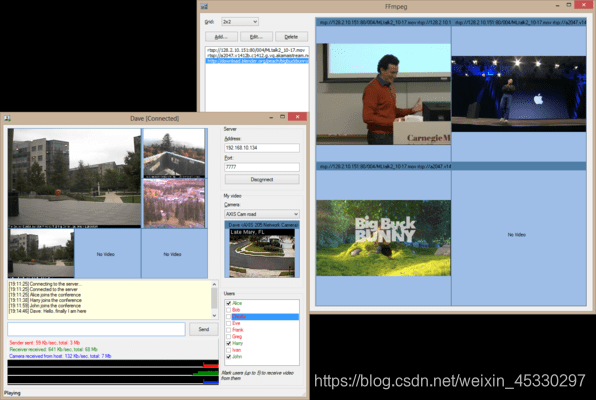Image resolution: width=596 pixels, height=400 pixels.
Task: Open the Camera AXIS Cam road dropdown
Action: pyautogui.click(x=262, y=214)
